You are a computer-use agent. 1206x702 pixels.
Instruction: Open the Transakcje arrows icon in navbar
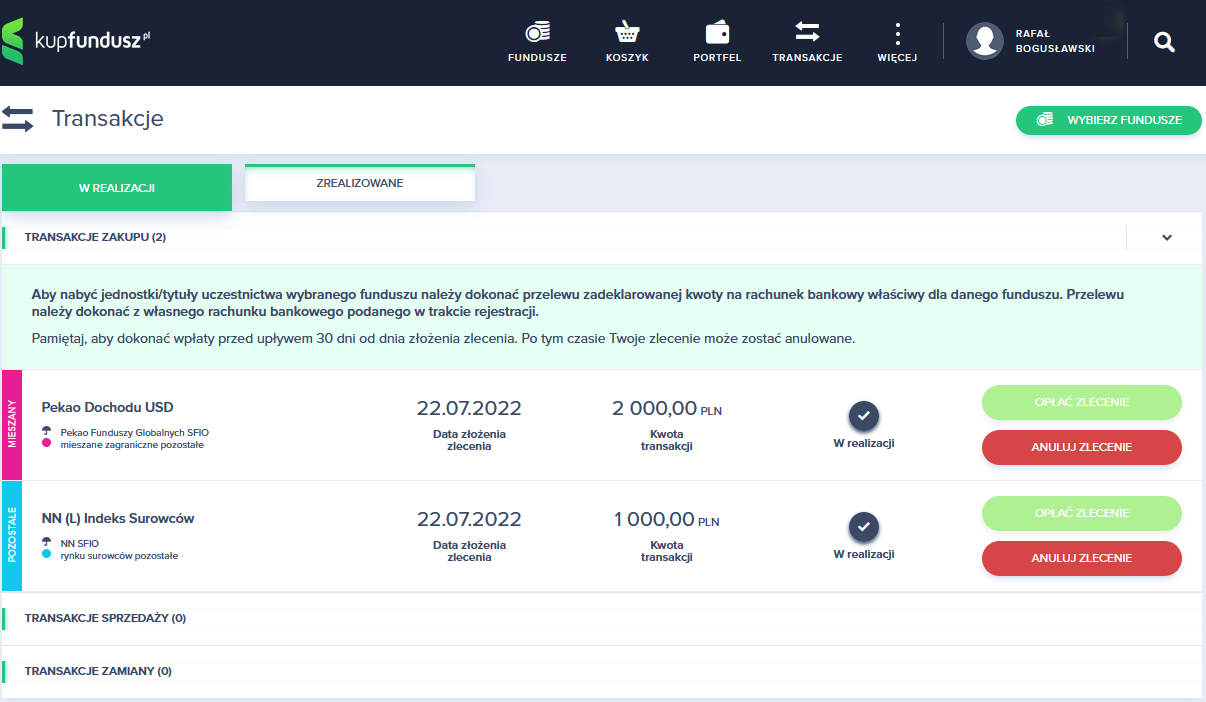pos(807,32)
